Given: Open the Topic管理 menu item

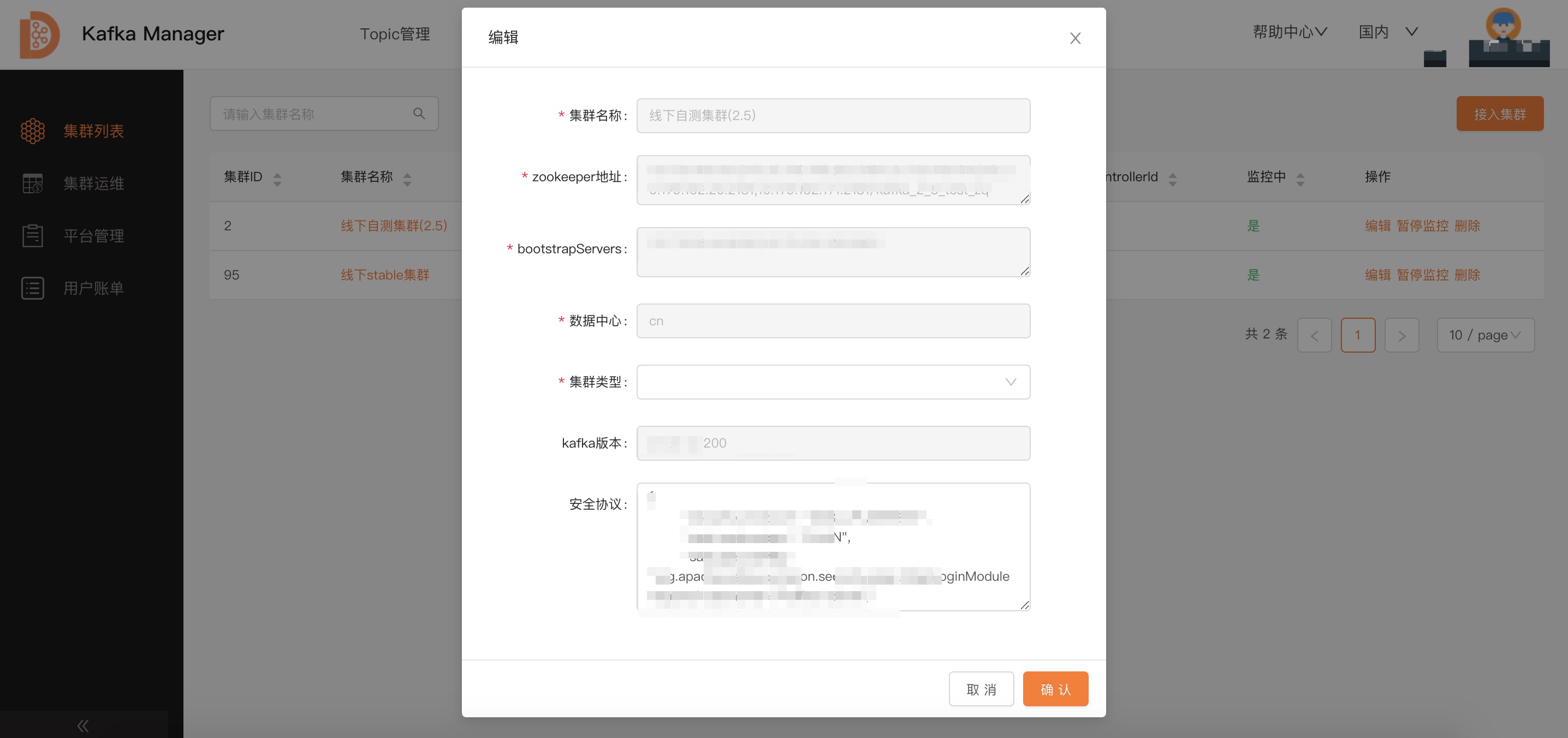Looking at the screenshot, I should 394,34.
